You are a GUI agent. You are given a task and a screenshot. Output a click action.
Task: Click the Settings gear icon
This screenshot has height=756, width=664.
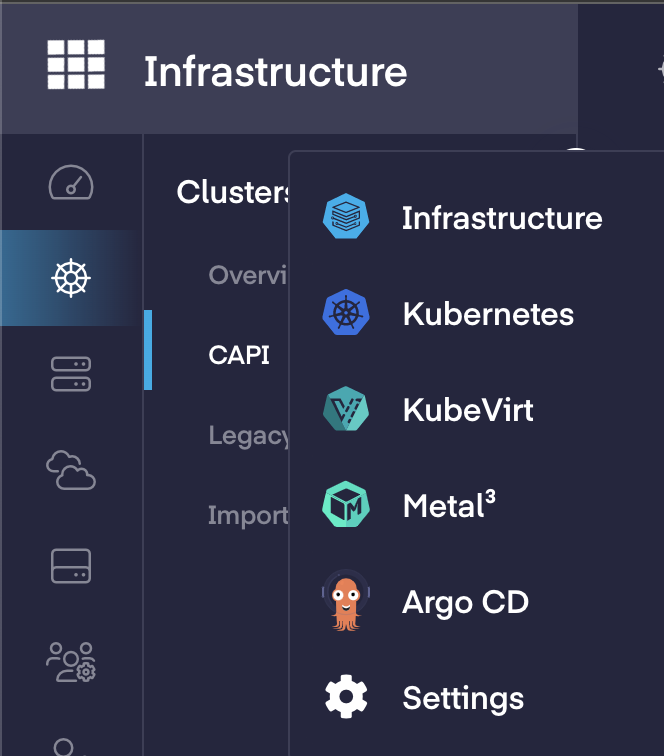346,698
